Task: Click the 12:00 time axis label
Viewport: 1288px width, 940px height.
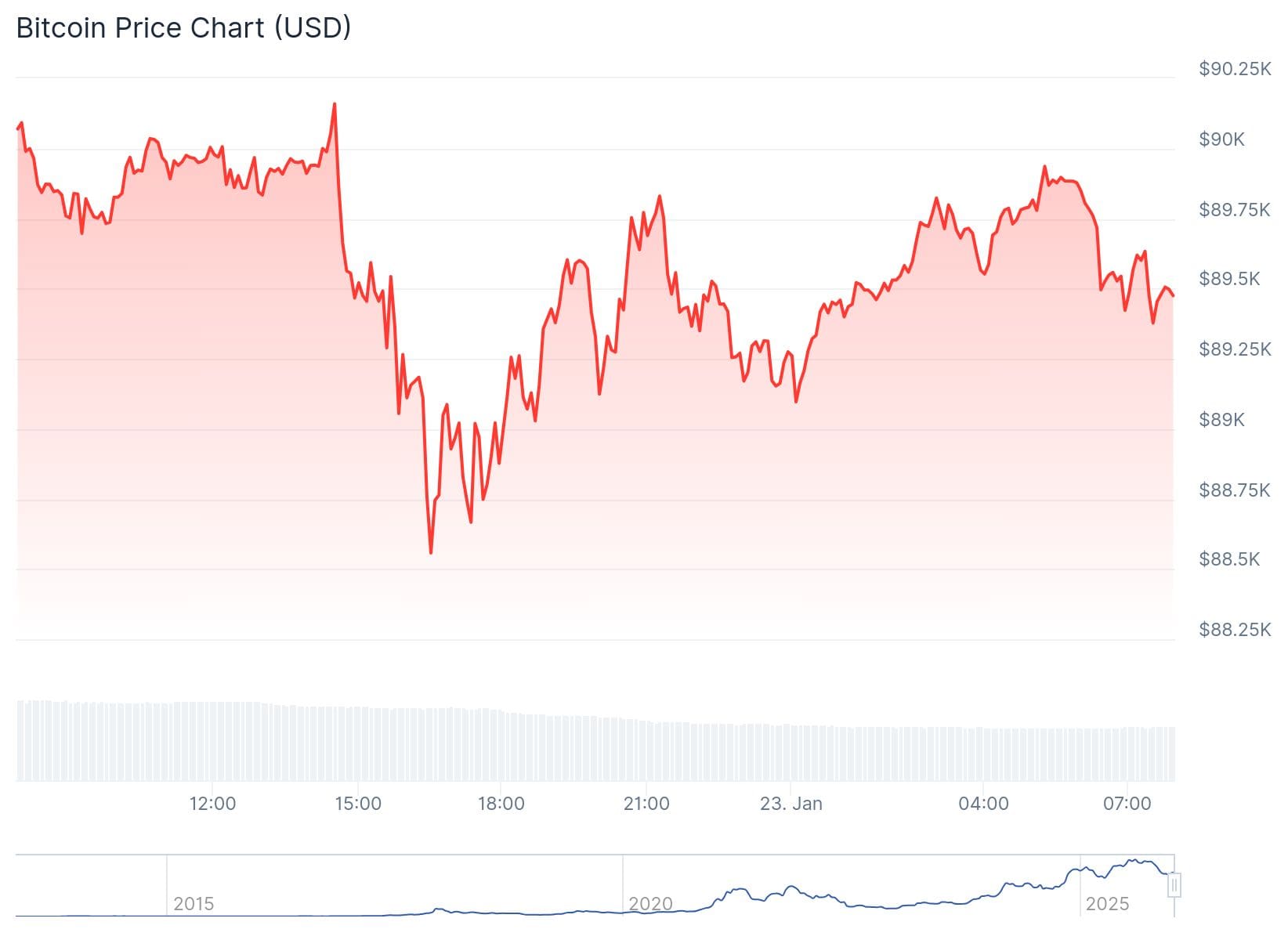Action: (212, 804)
